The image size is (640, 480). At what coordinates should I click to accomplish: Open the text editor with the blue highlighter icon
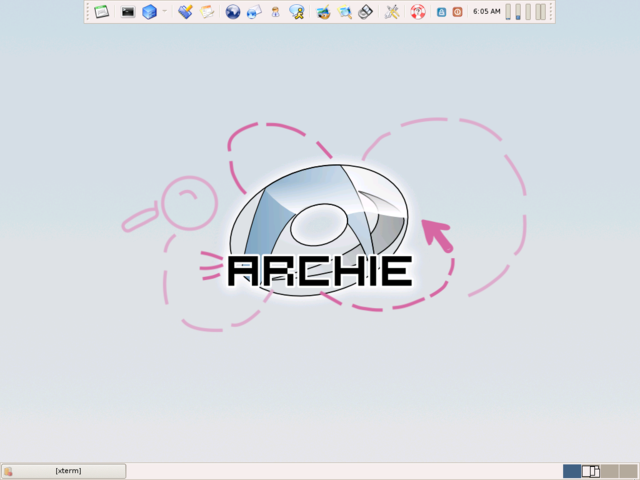click(185, 12)
